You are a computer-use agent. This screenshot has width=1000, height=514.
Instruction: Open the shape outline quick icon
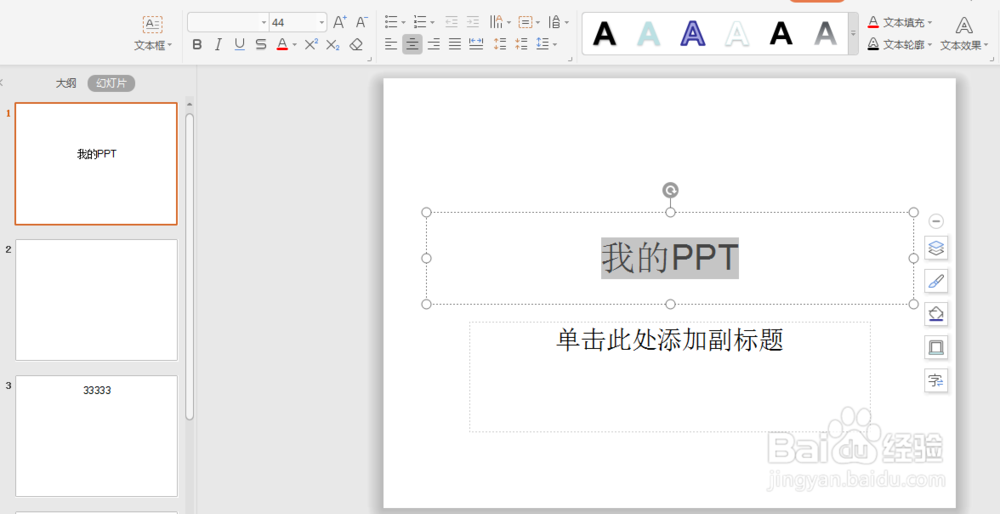point(936,347)
